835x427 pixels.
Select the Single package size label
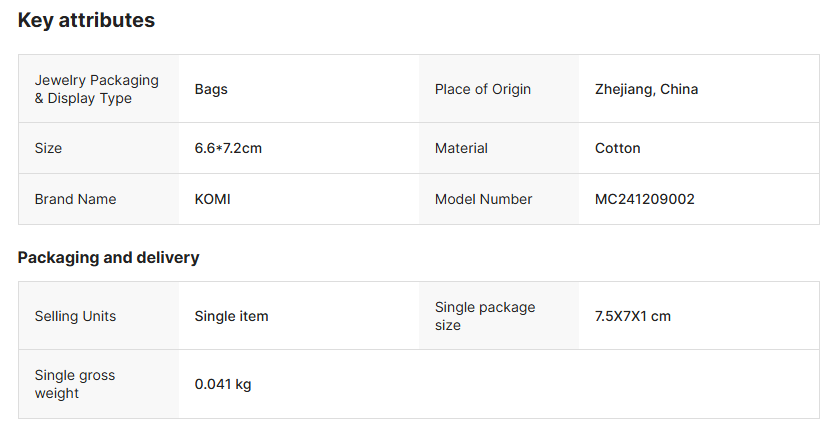coord(485,316)
